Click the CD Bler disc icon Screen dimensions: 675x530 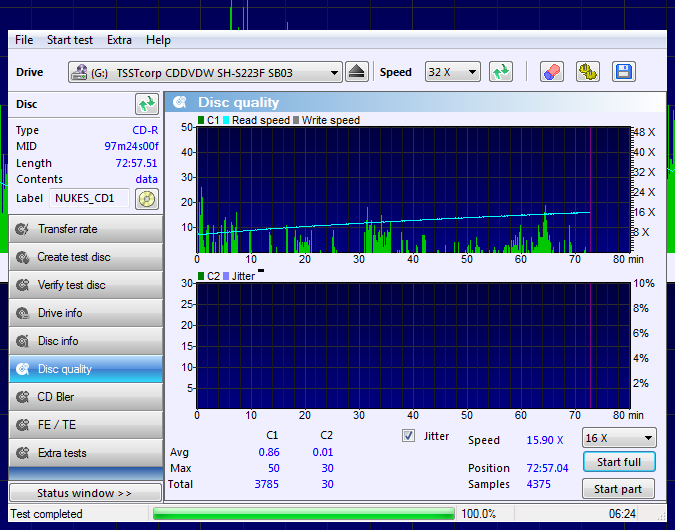(22, 397)
